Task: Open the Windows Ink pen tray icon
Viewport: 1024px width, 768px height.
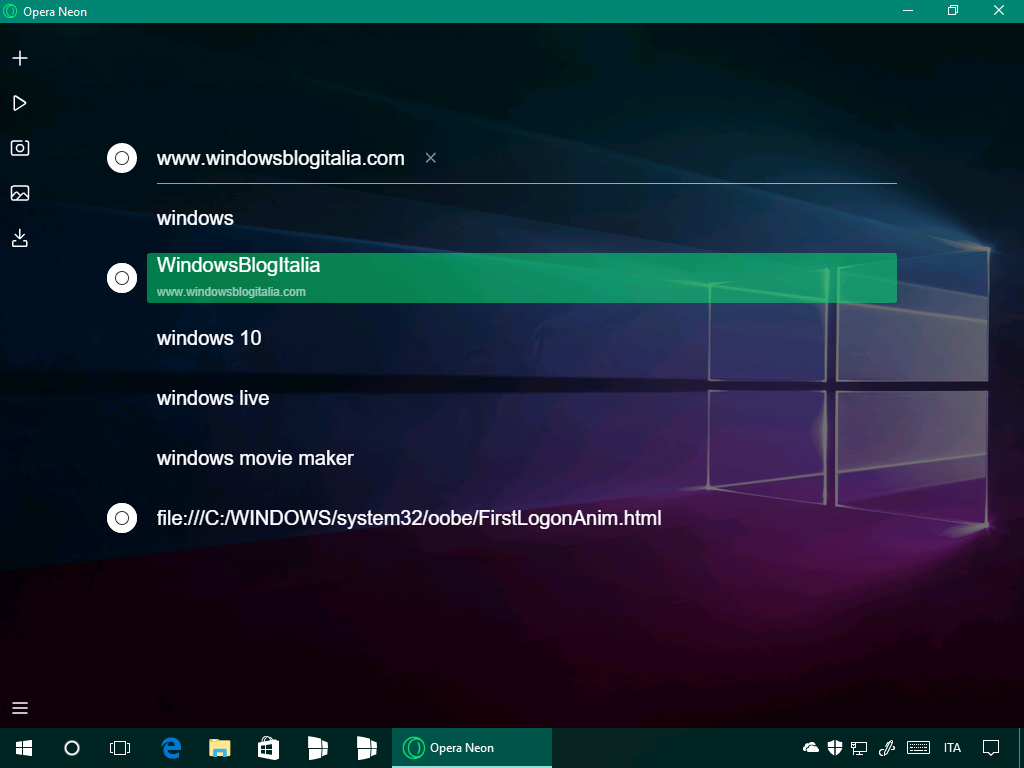Action: pos(886,748)
